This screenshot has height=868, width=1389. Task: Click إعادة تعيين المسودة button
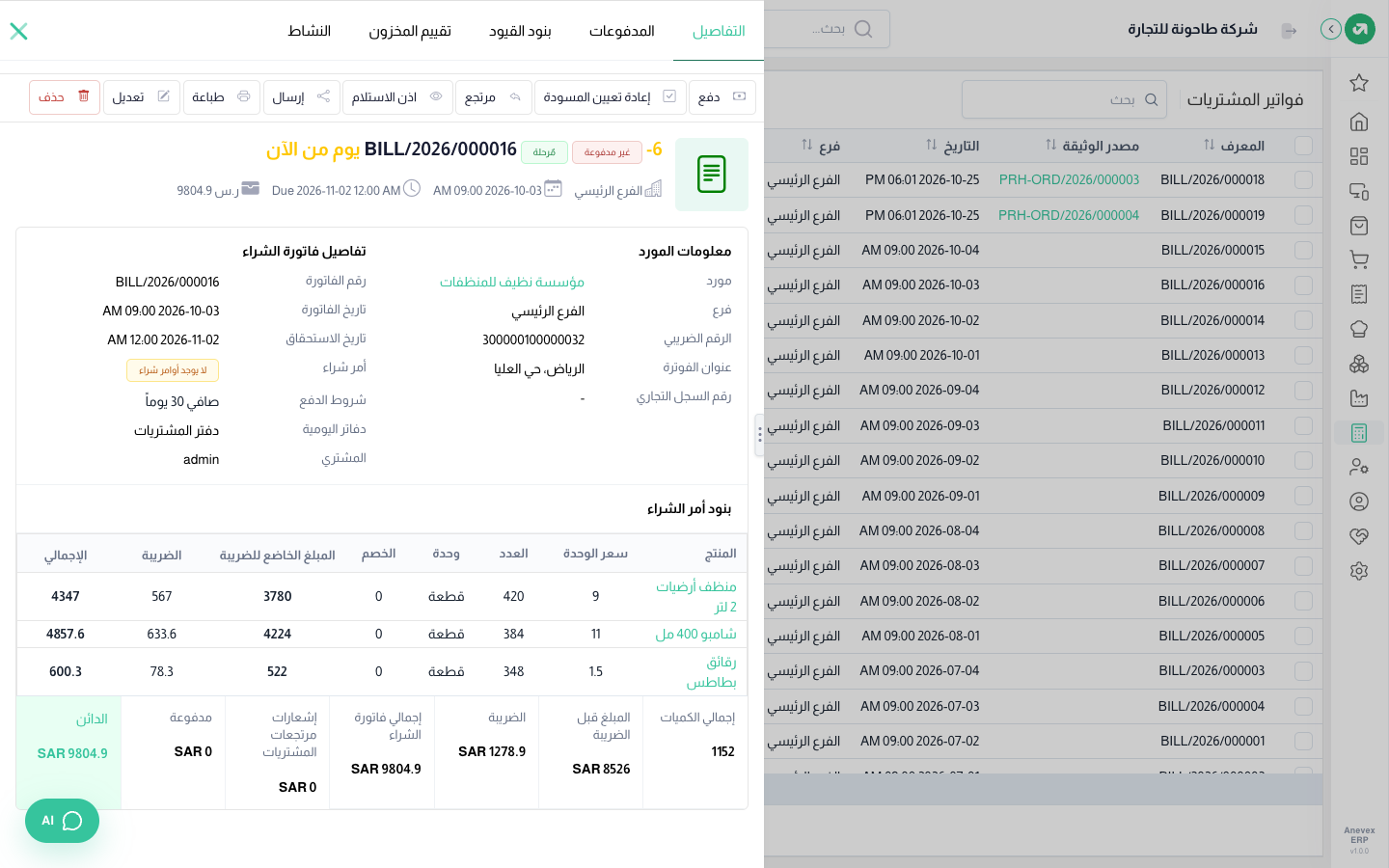point(610,97)
